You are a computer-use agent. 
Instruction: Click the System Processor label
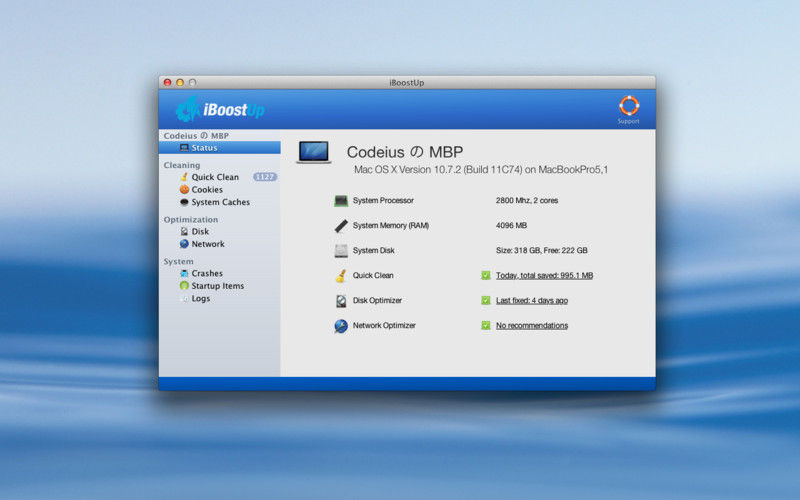coord(383,201)
